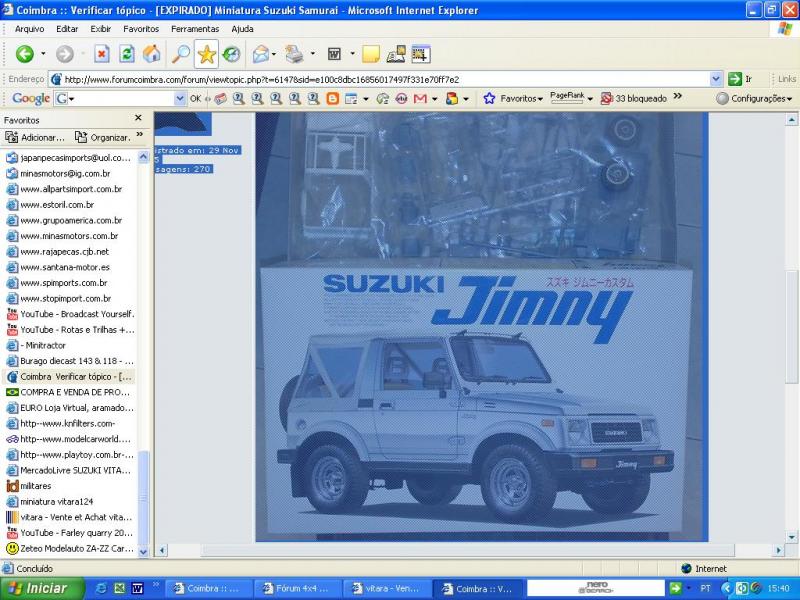Toggle the Favorites star panel
Screen dimensions: 800x600
point(207,54)
